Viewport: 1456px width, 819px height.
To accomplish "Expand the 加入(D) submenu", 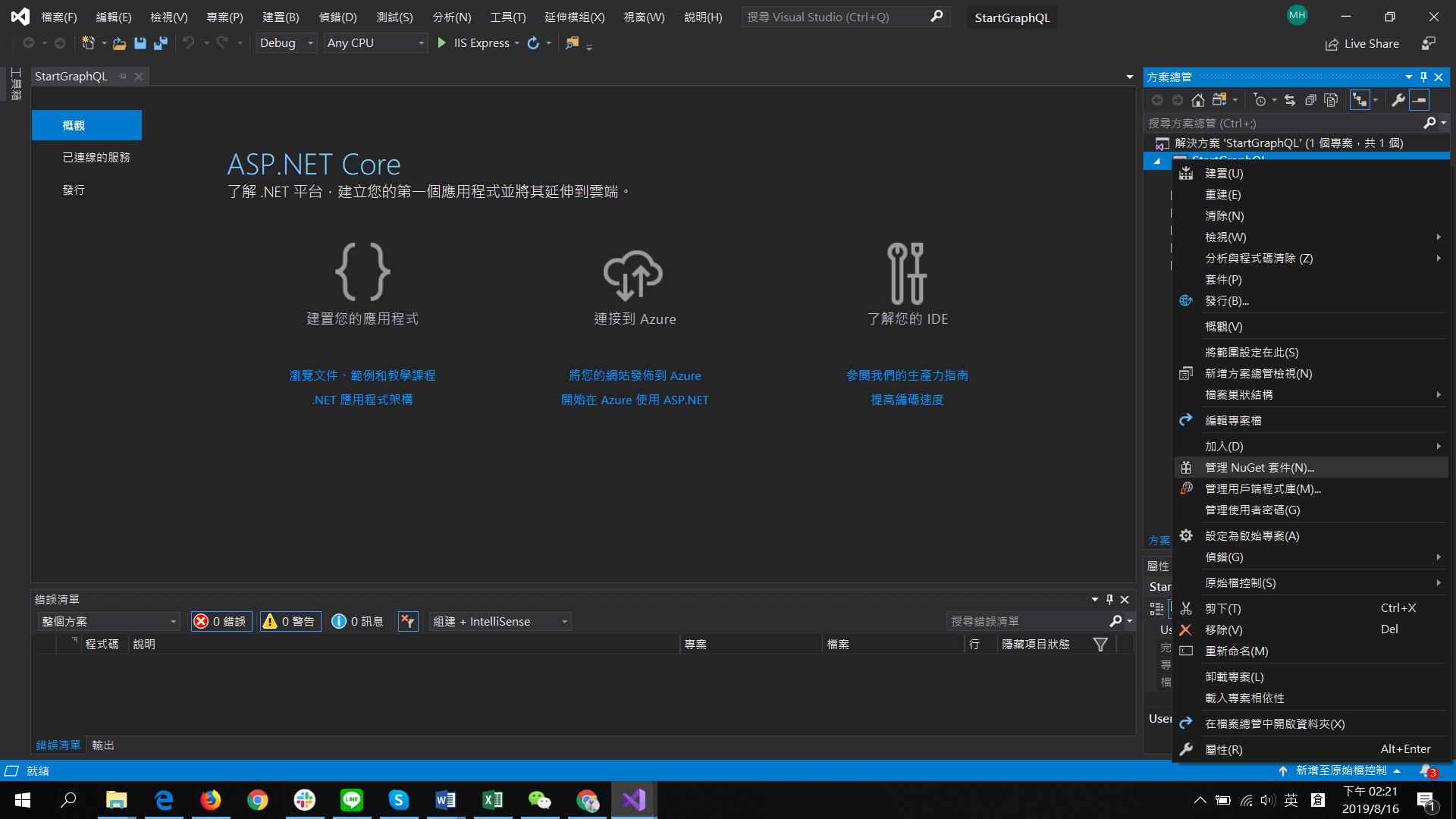I will coord(1312,447).
